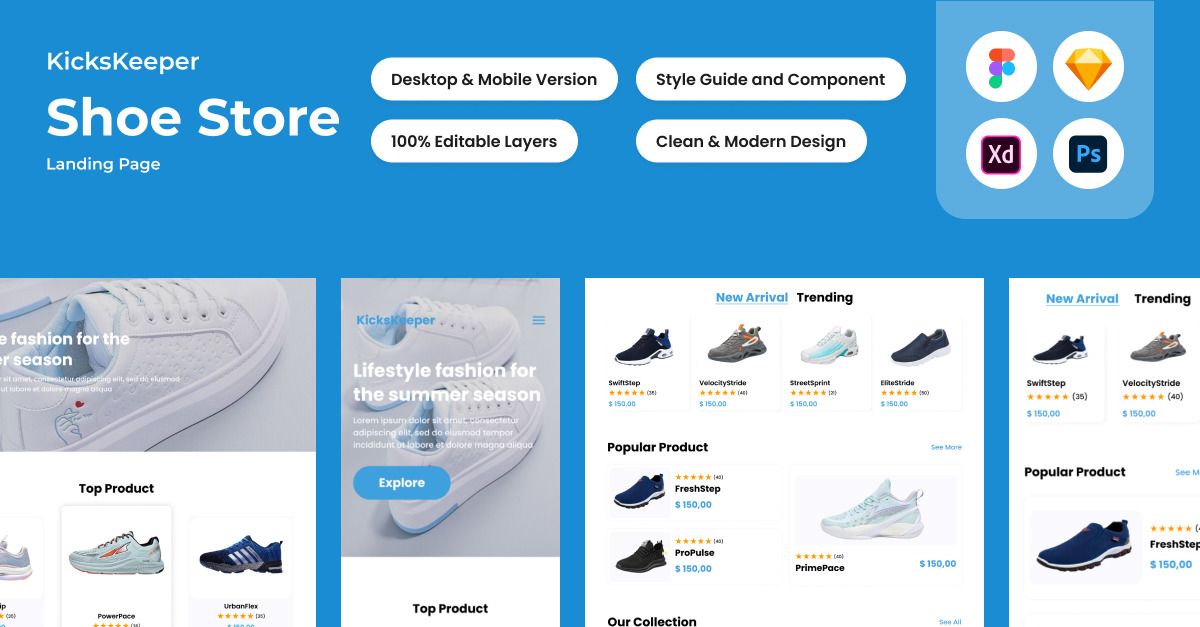Select the Desktop & Mobile Version pill
The height and width of the screenshot is (627, 1200).
[x=494, y=79]
